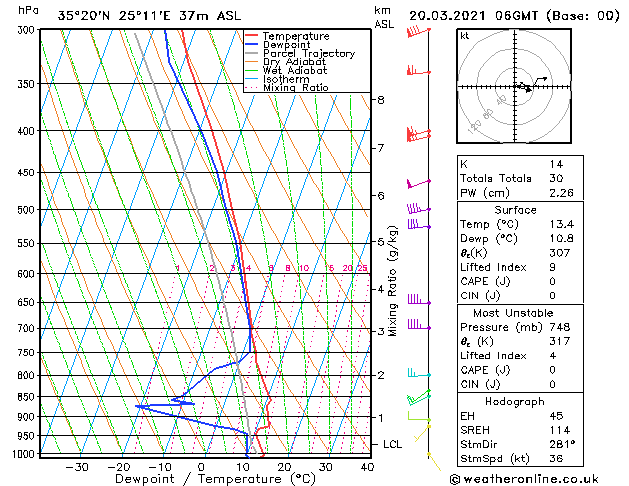Click the LCL marker label
629x486 pixels.
tap(392, 444)
